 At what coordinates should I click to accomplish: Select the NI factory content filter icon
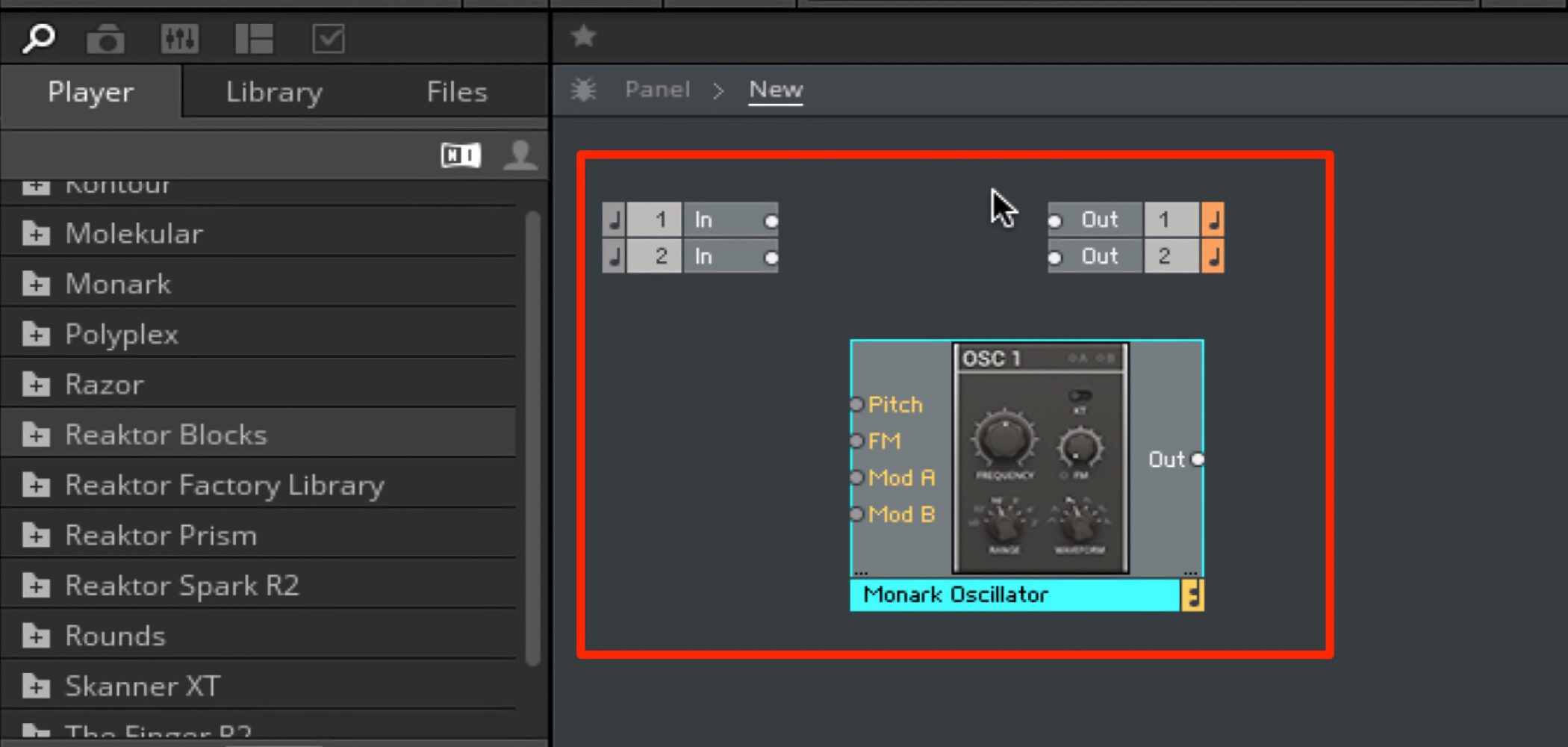(461, 155)
